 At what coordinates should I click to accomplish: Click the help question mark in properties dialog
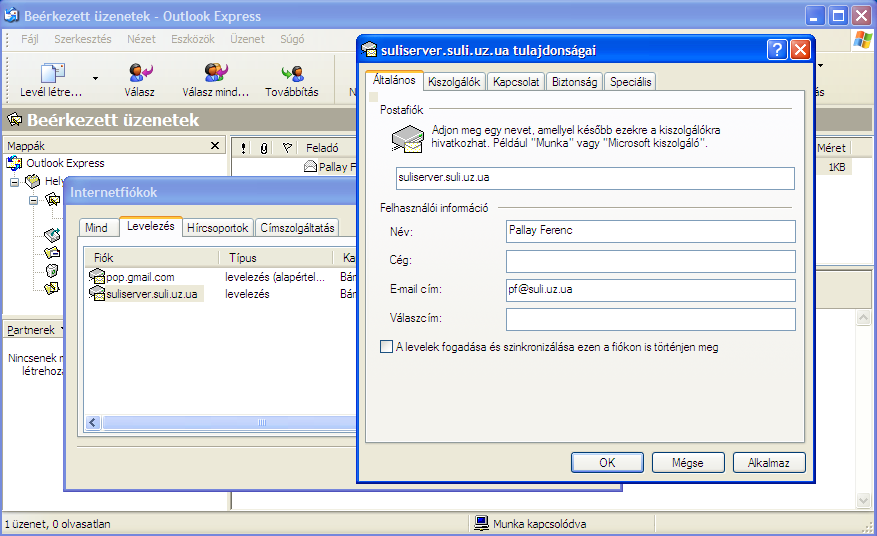coord(776,50)
